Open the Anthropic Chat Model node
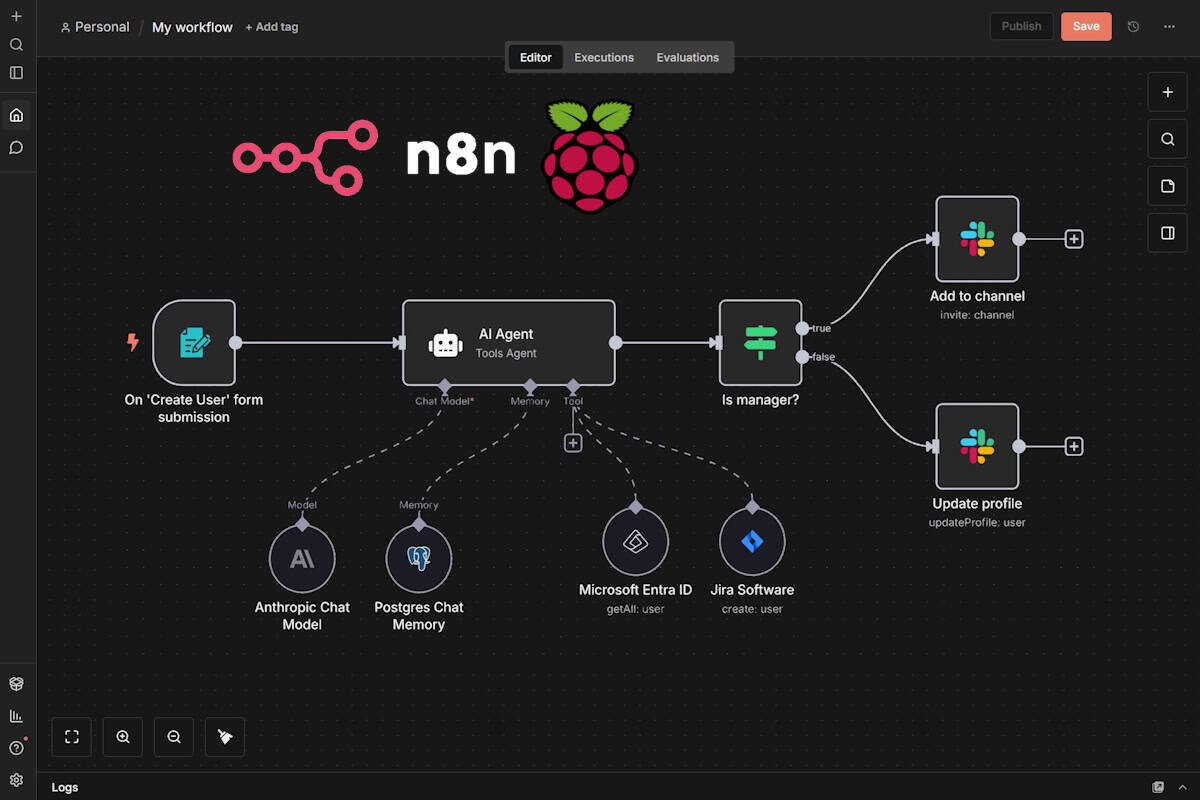The image size is (1200, 800). click(x=302, y=559)
